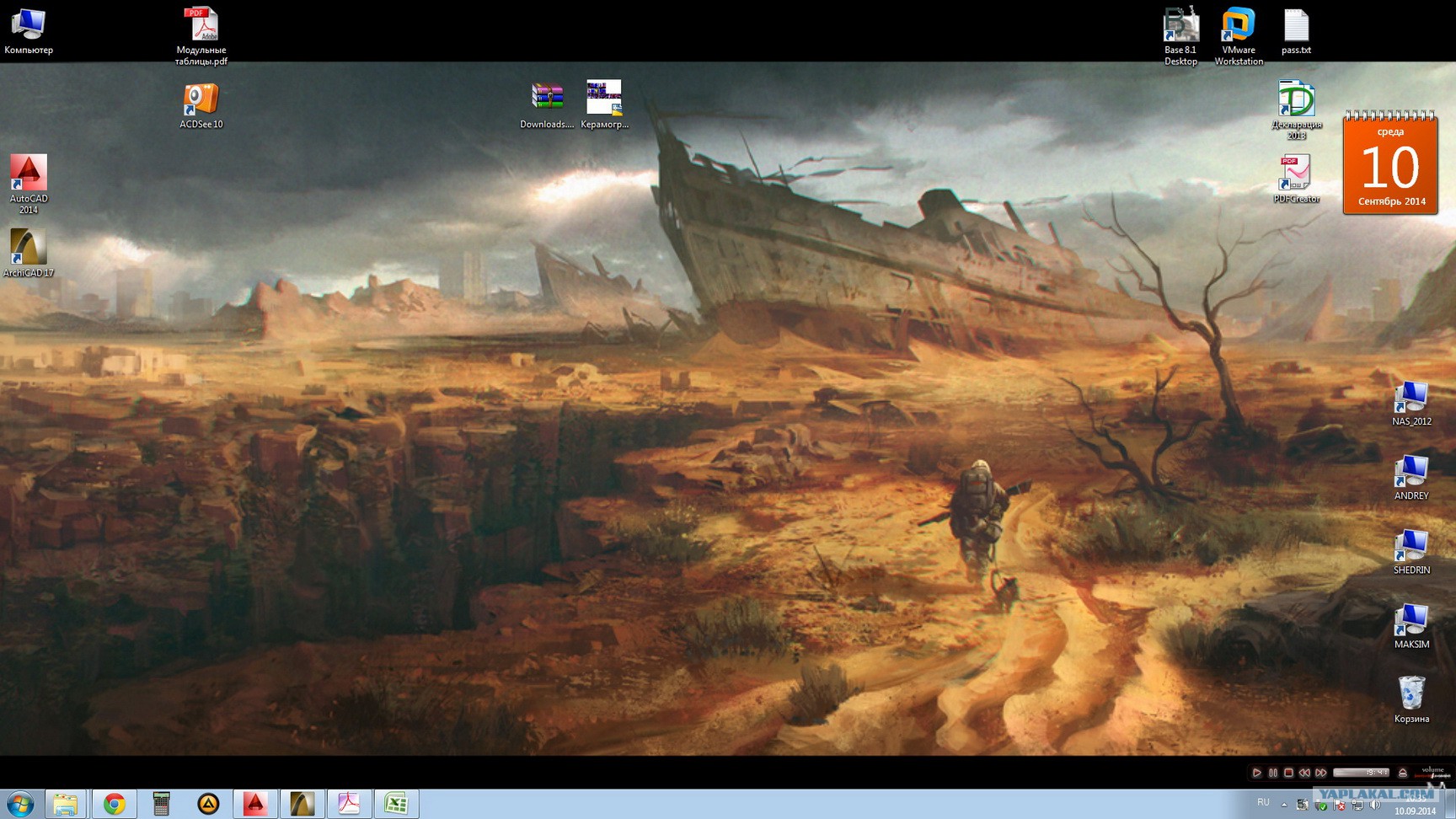Open the taskbar clock showing 10.09.2014

click(x=1415, y=805)
